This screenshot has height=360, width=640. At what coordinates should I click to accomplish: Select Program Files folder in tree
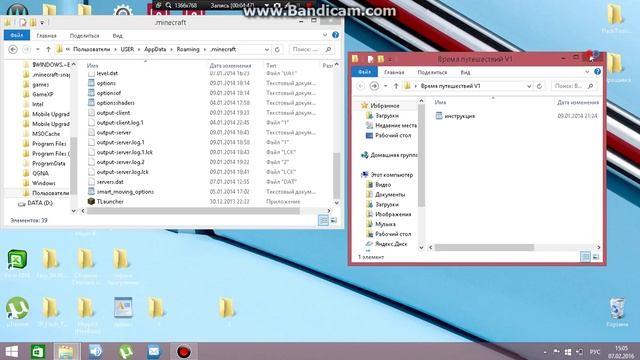[49, 144]
